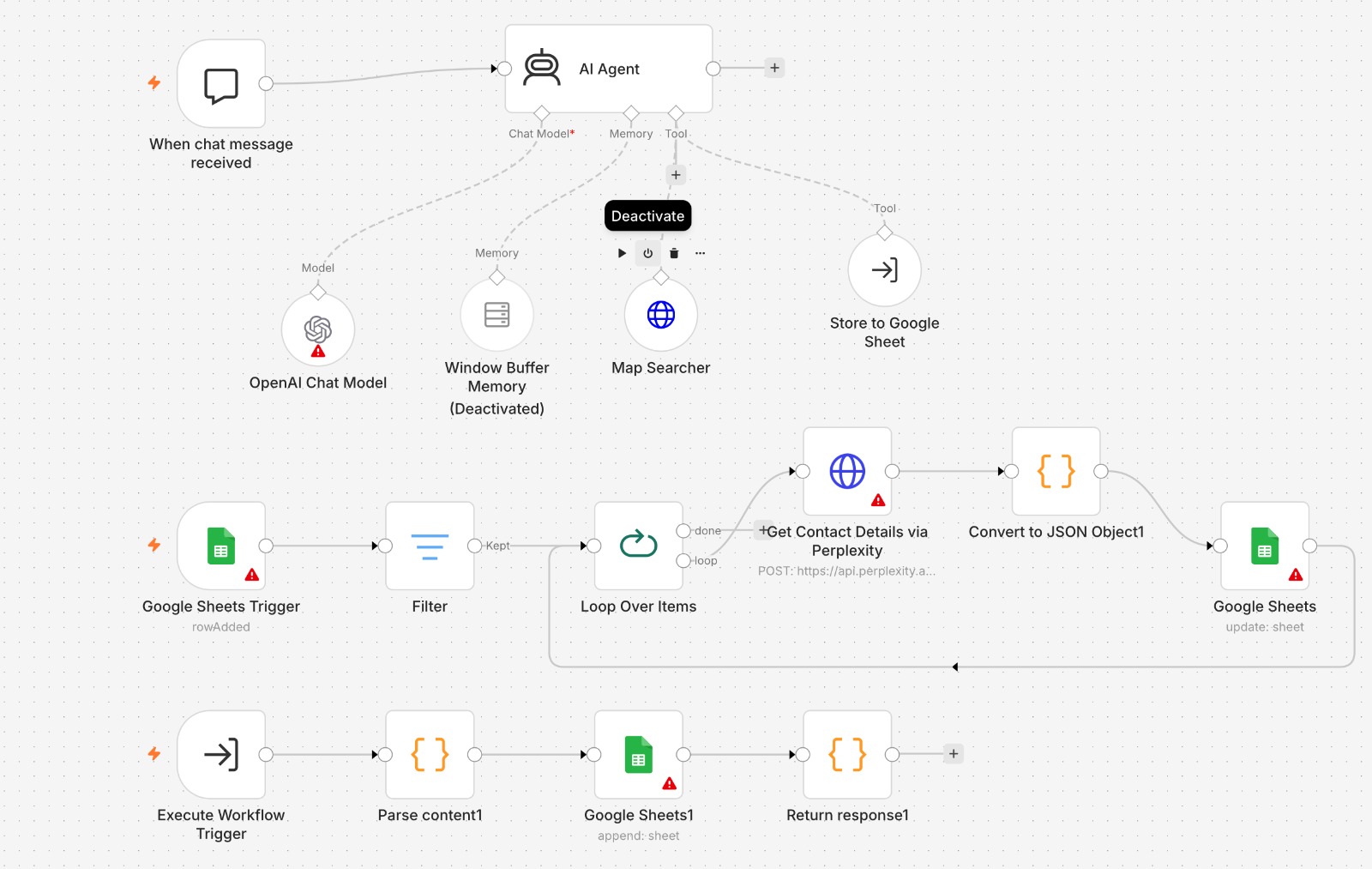Viewport: 1372px width, 869px height.
Task: Open Get Contact Details via Perplexity node
Action: coord(847,471)
